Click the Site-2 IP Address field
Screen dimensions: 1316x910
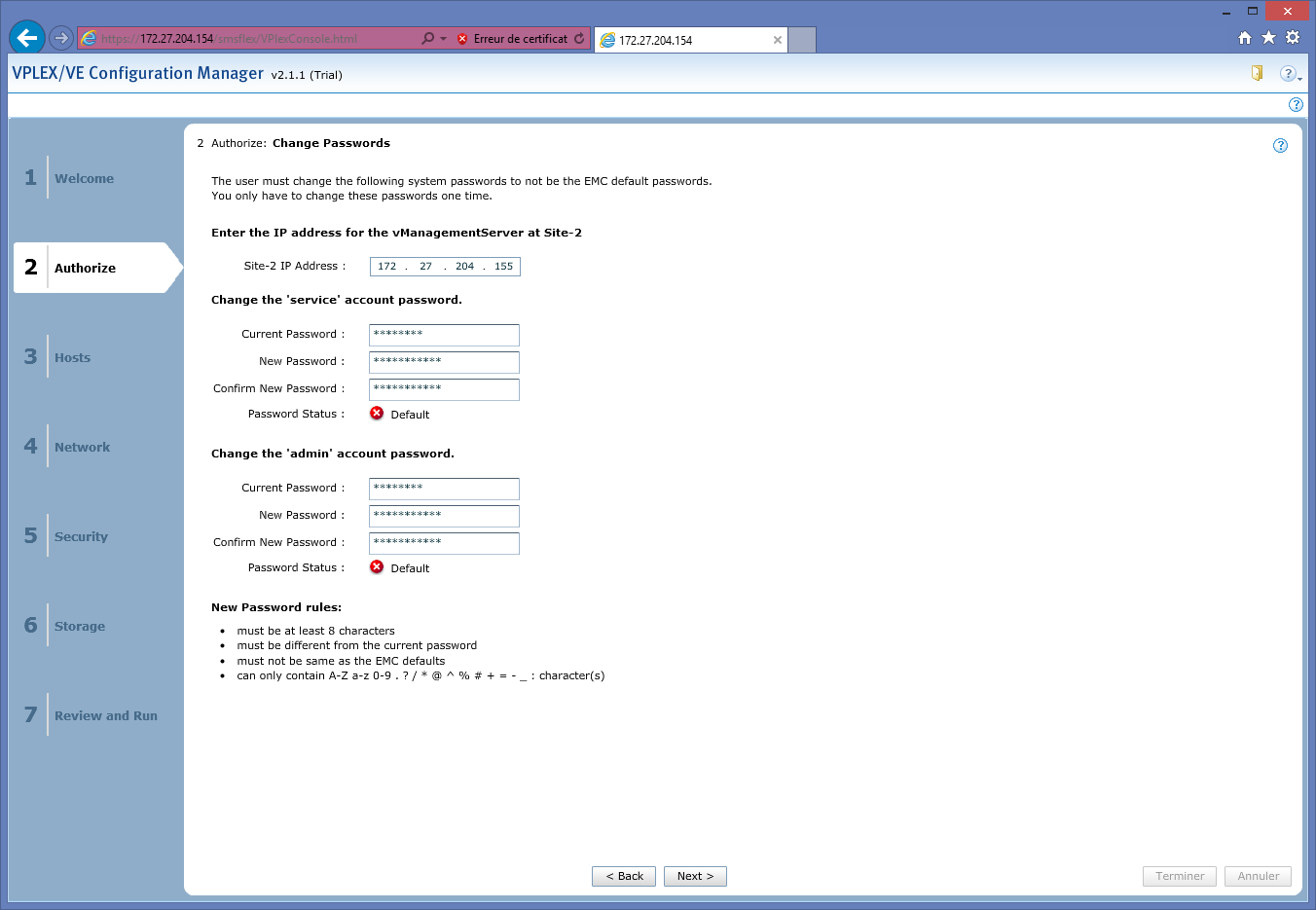pyautogui.click(x=445, y=267)
